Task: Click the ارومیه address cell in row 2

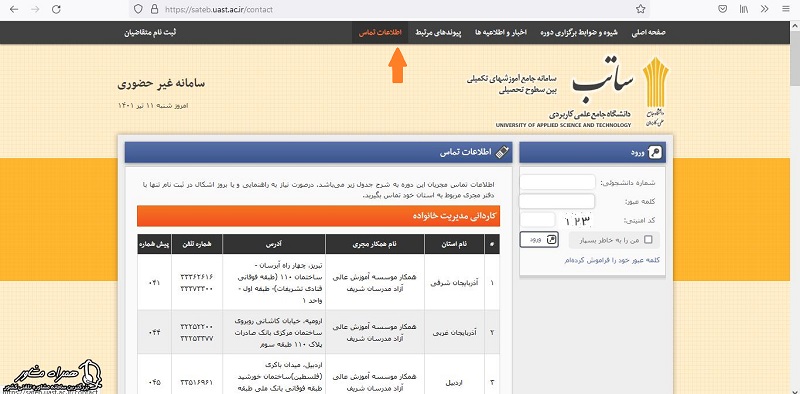Action: (x=273, y=332)
